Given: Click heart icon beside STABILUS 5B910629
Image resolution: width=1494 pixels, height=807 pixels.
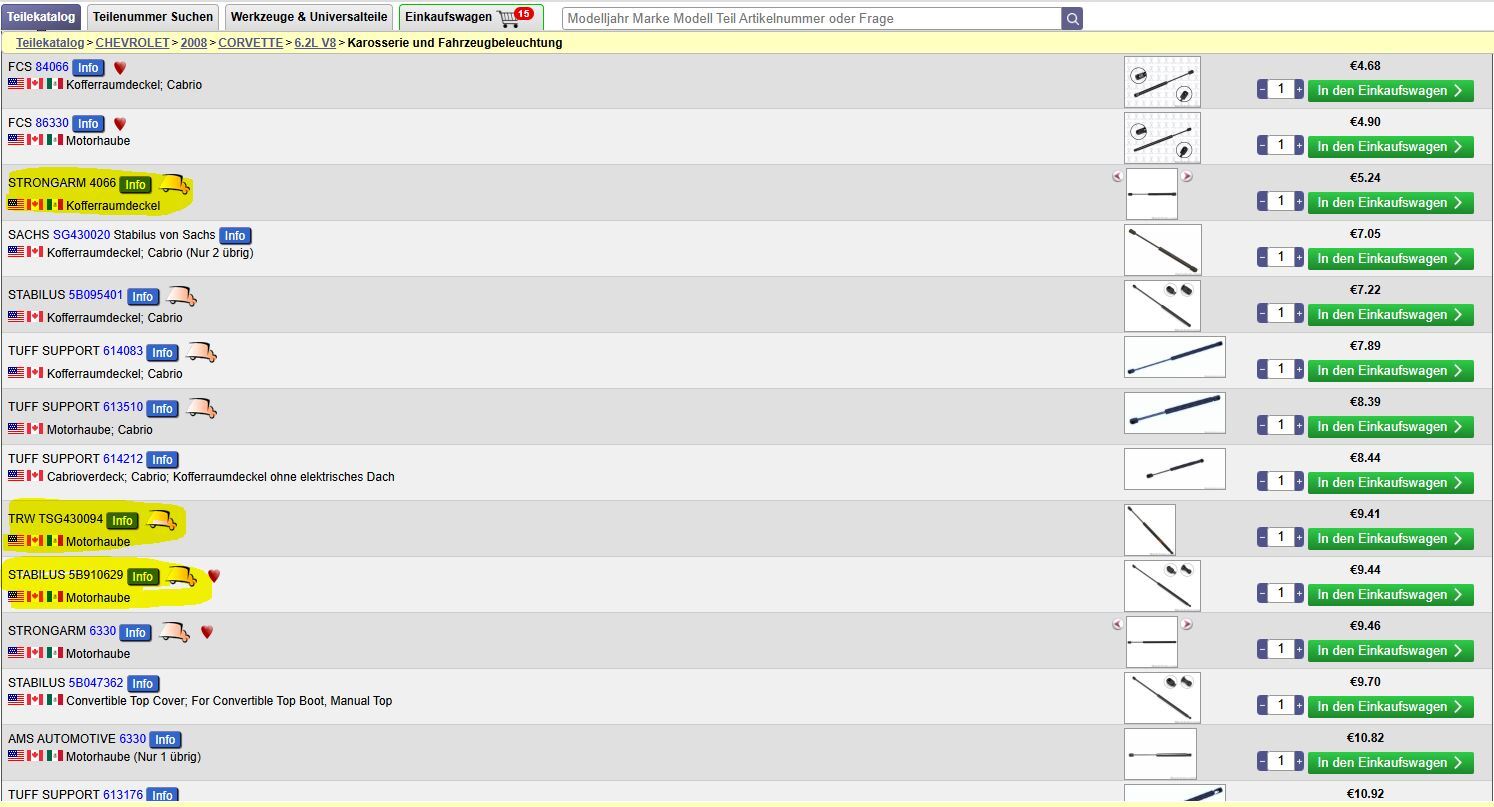Looking at the screenshot, I should tap(213, 576).
